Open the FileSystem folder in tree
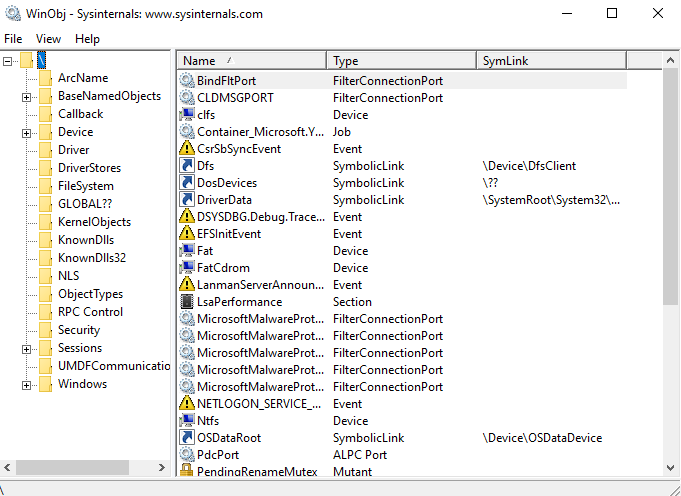The image size is (681, 496). tap(86, 186)
